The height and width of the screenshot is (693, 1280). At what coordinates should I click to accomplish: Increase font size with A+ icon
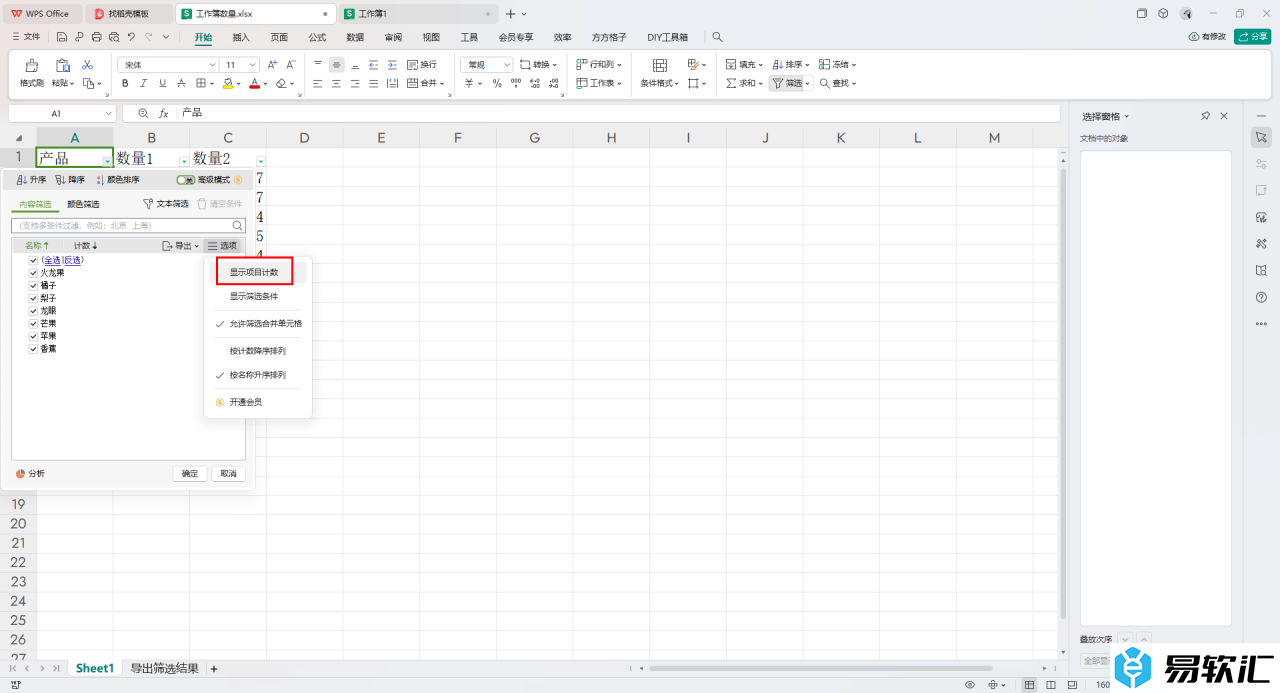272,64
